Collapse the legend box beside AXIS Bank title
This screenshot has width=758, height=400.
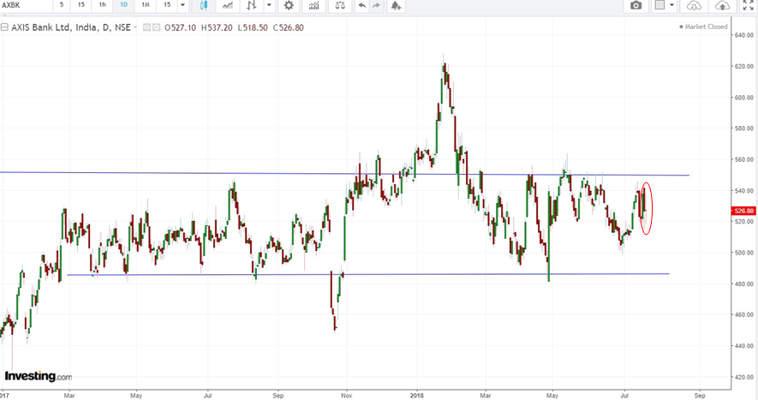pos(4,28)
